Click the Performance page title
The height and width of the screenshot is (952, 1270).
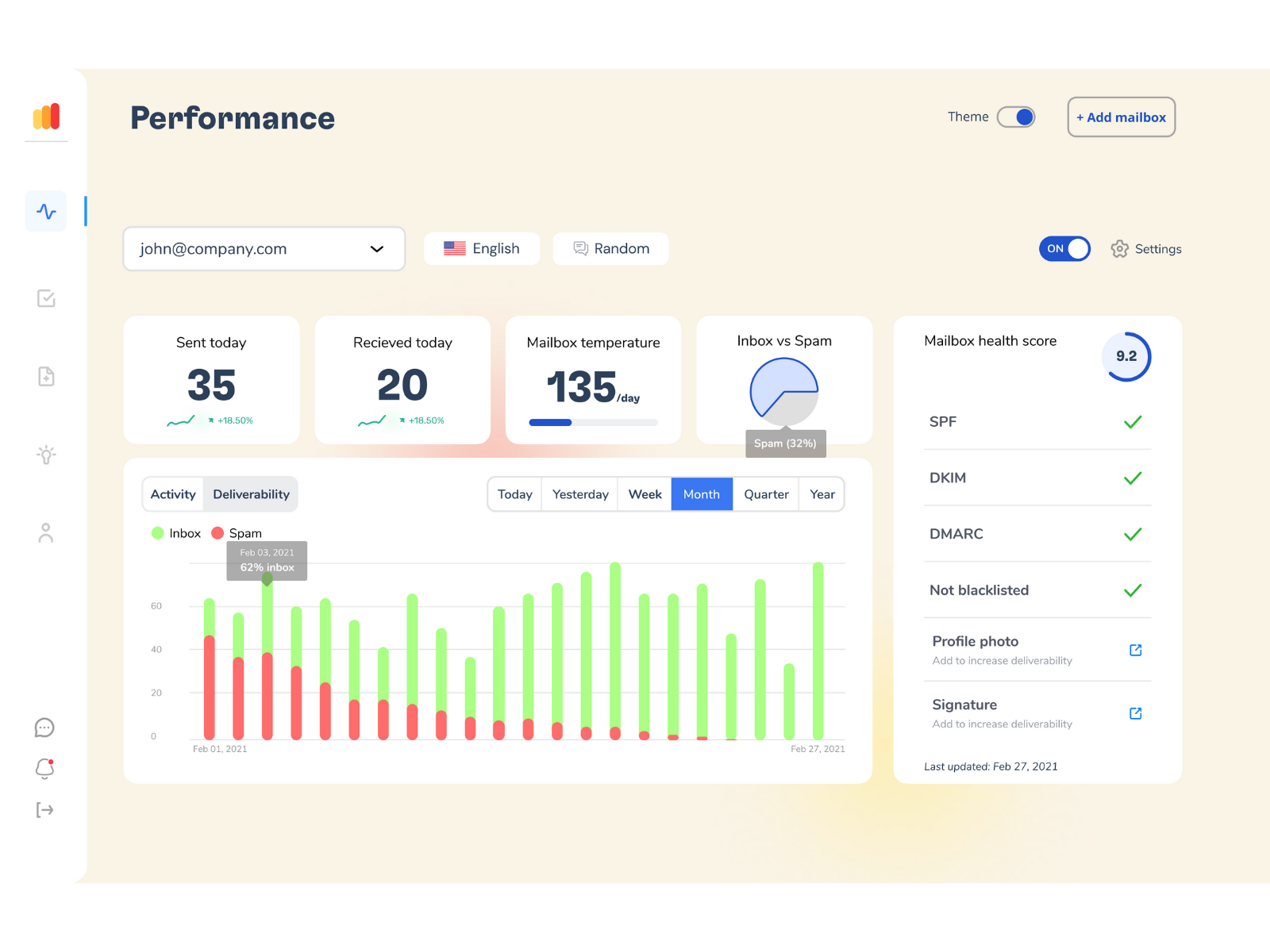pyautogui.click(x=233, y=118)
